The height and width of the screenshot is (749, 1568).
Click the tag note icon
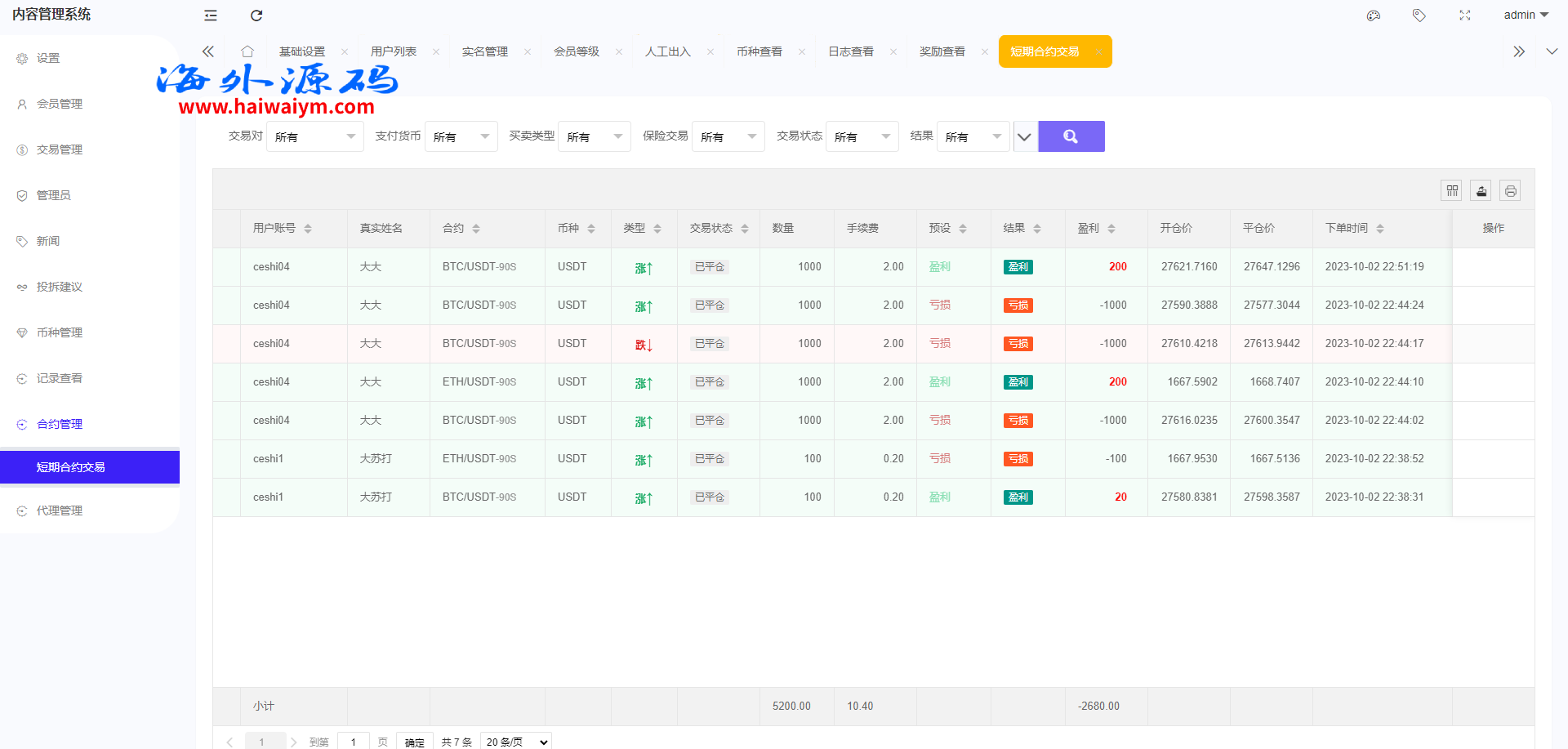[x=1419, y=16]
